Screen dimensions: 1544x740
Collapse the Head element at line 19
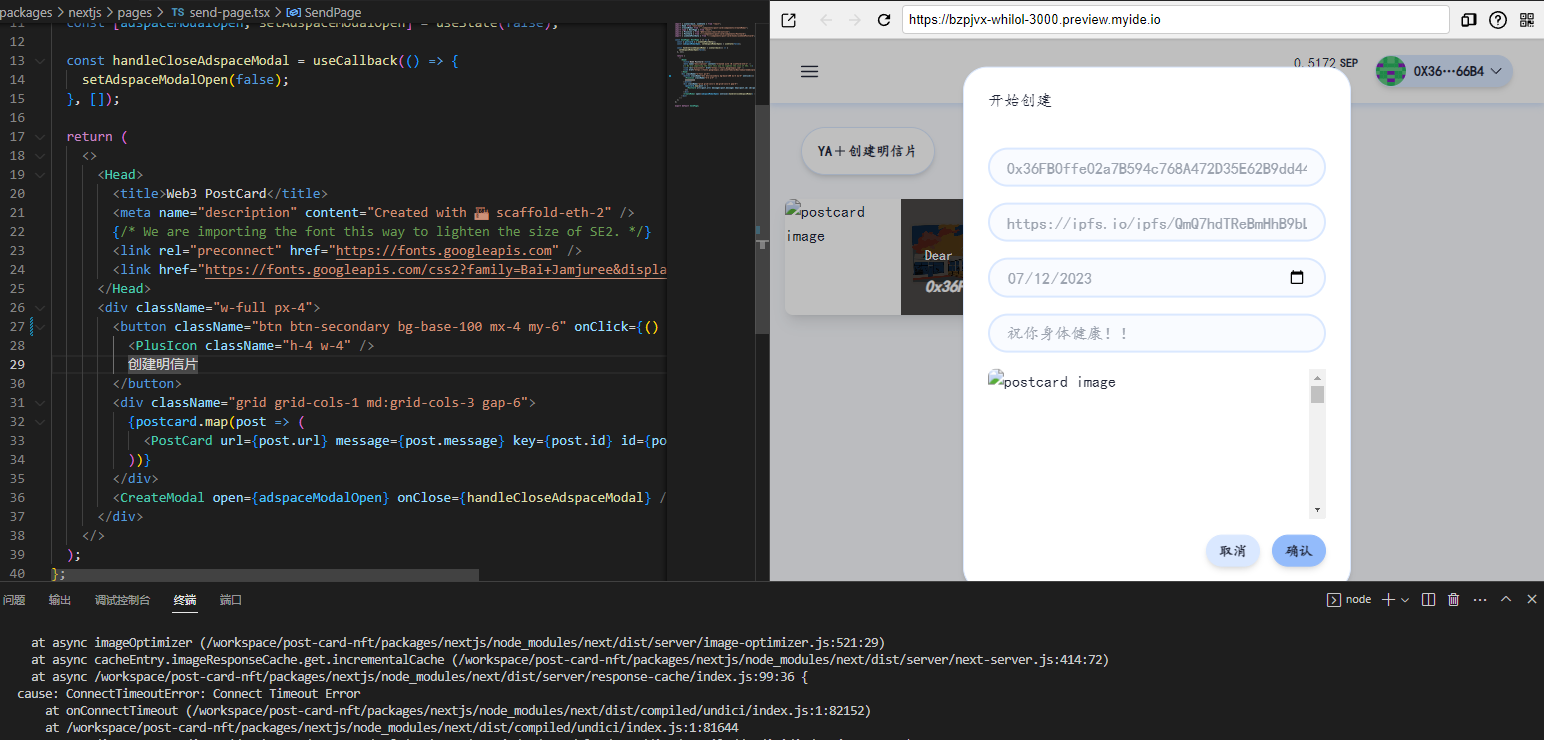click(40, 175)
